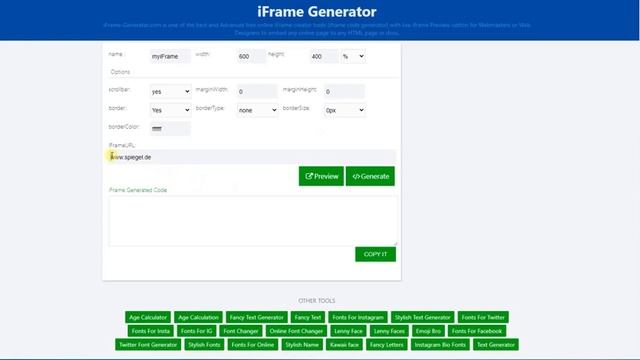Click the OTHER TOOLS heading
This screenshot has height=360, width=640.
(317, 301)
